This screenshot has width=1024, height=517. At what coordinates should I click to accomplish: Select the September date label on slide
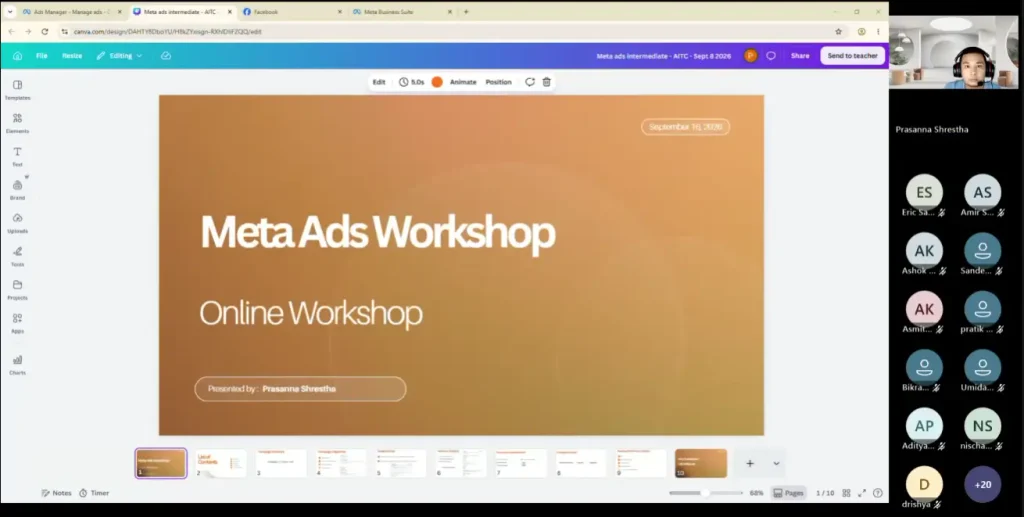(x=686, y=127)
